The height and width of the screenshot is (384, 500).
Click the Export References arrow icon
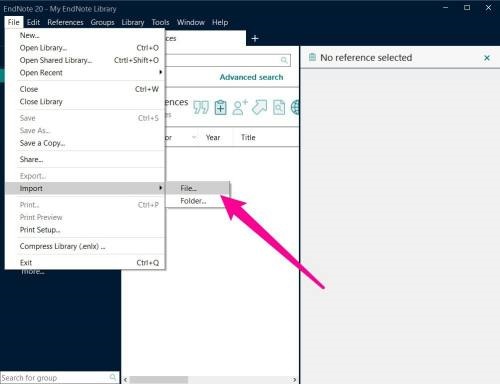tap(259, 107)
